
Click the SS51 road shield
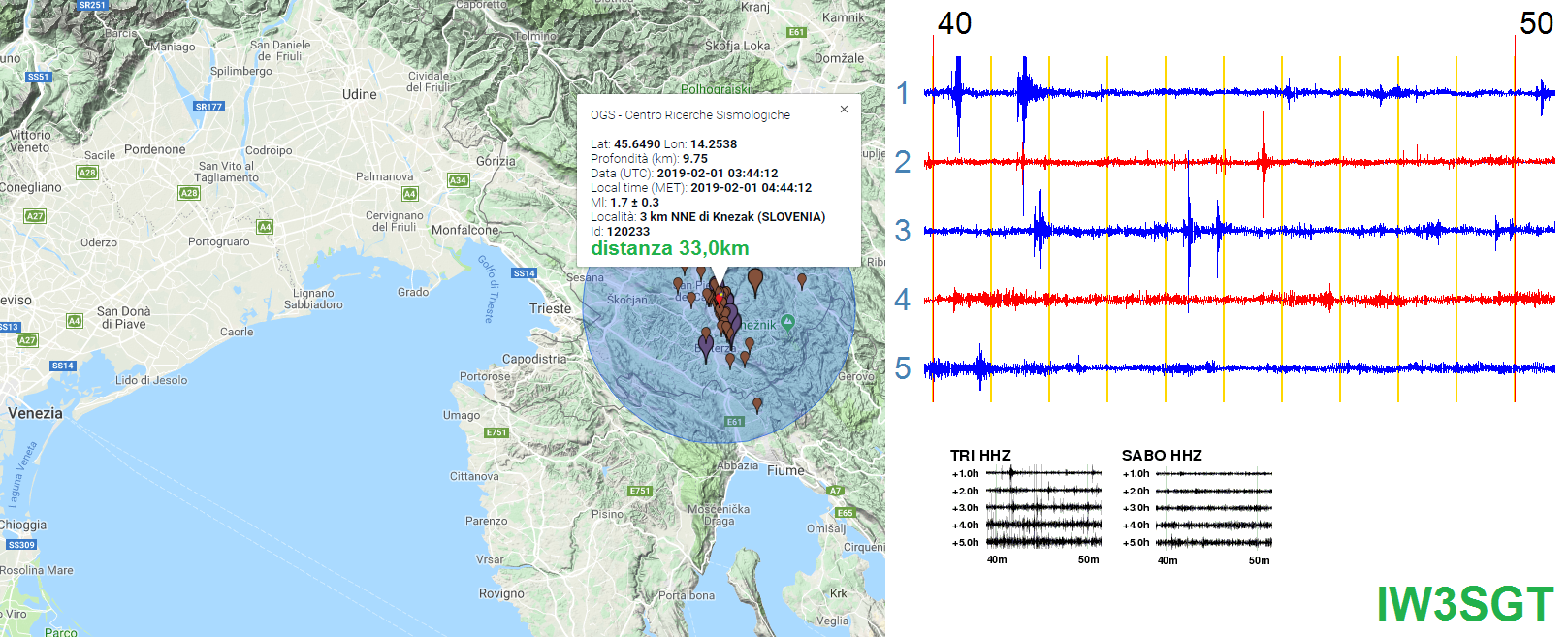click(38, 77)
